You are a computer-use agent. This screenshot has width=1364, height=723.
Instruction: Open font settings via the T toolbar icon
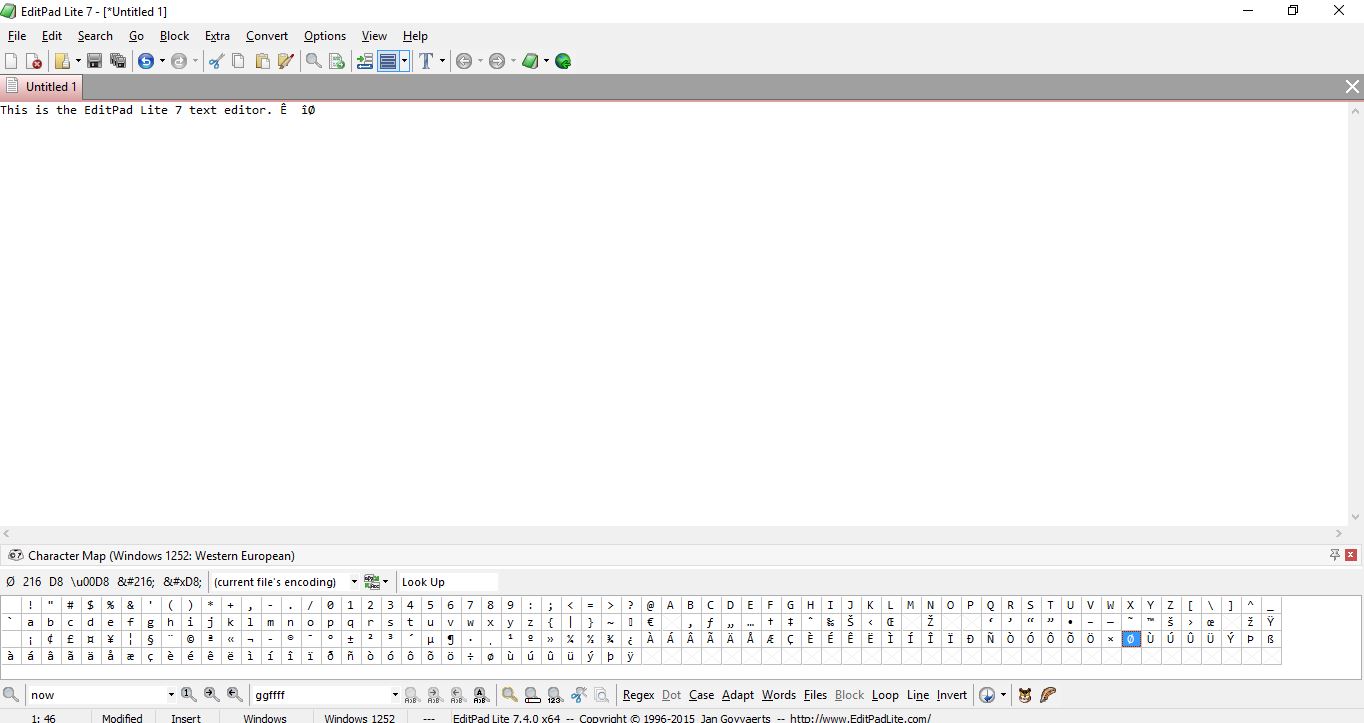click(426, 61)
